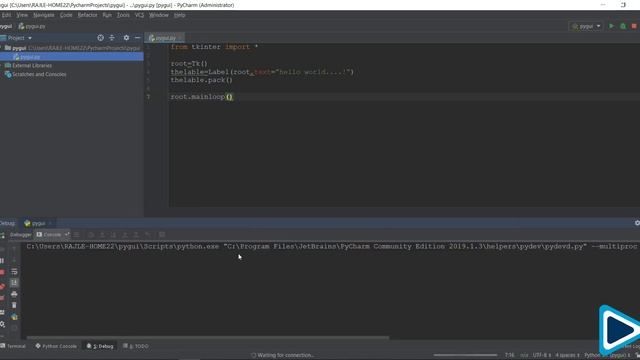
Task: Close the pygui debug session tab
Action: [50, 223]
